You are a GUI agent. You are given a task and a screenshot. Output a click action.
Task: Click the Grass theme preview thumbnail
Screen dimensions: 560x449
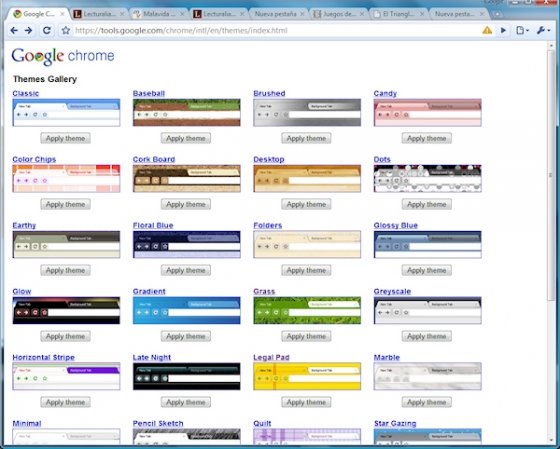coord(307,310)
